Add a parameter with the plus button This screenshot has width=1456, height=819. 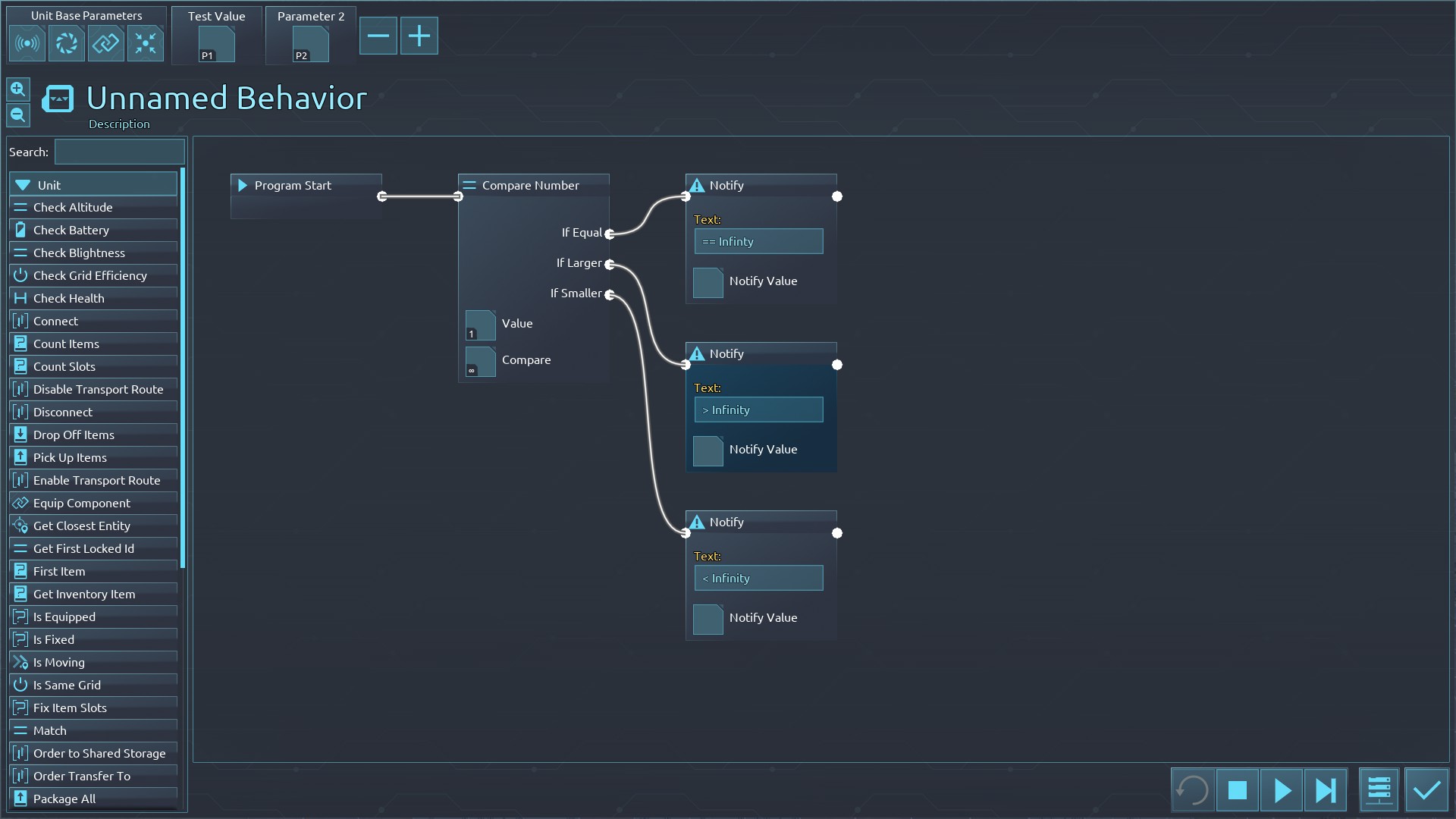click(x=419, y=36)
